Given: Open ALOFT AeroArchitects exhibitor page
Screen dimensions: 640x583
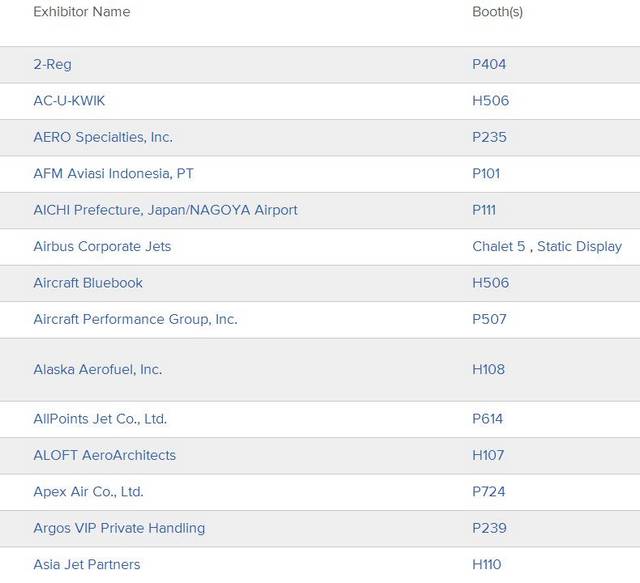Looking at the screenshot, I should pyautogui.click(x=104, y=455).
